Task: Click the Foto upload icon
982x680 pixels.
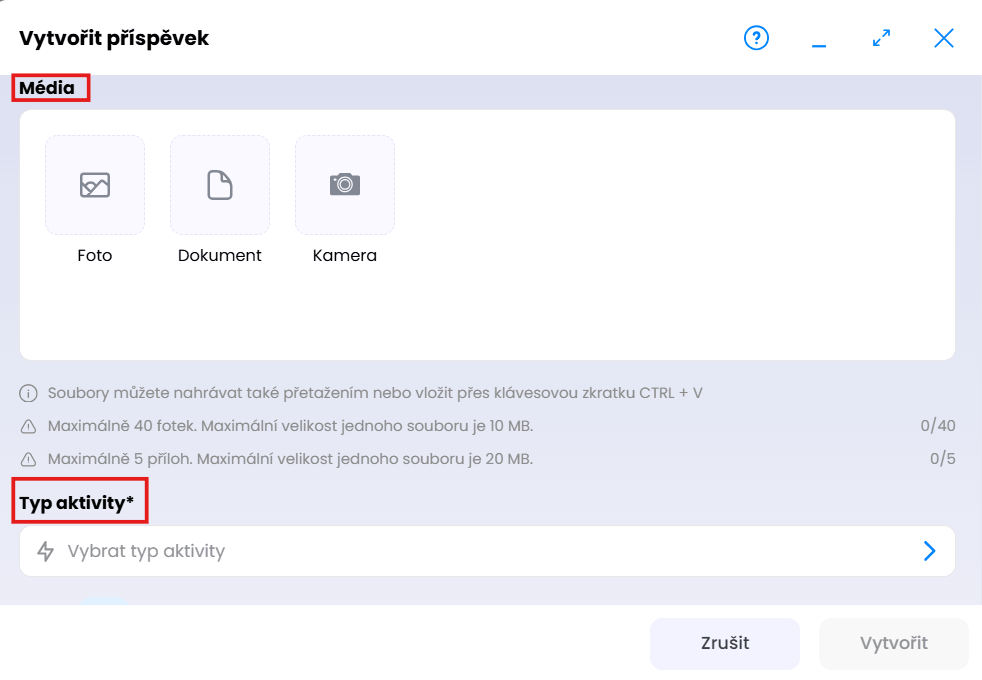Action: coord(95,185)
